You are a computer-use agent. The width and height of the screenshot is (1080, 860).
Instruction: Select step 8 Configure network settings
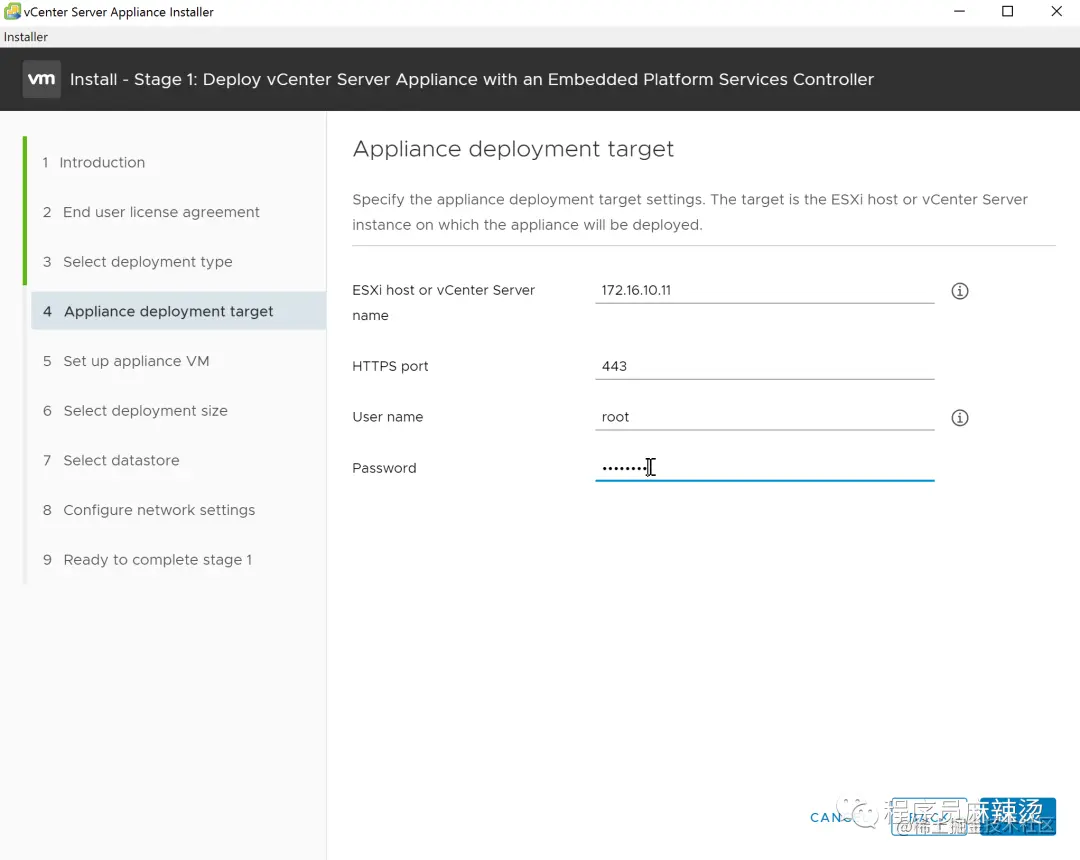click(149, 510)
